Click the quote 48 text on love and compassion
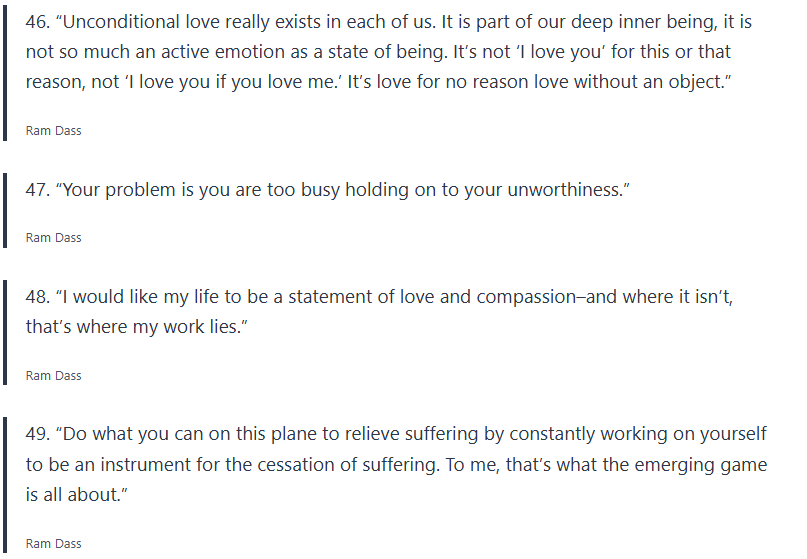 (380, 312)
